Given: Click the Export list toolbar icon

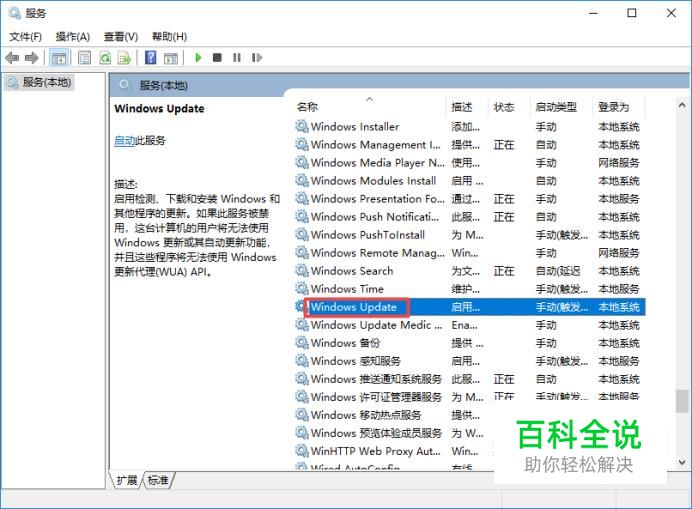Looking at the screenshot, I should [125, 58].
